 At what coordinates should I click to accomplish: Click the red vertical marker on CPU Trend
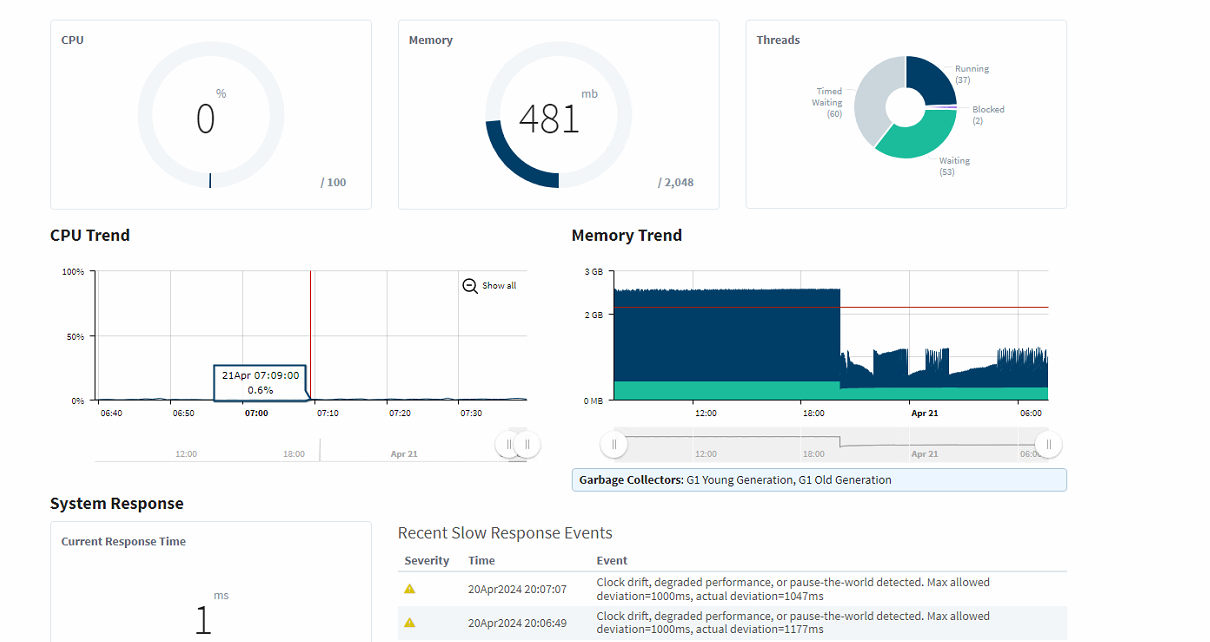[x=310, y=335]
